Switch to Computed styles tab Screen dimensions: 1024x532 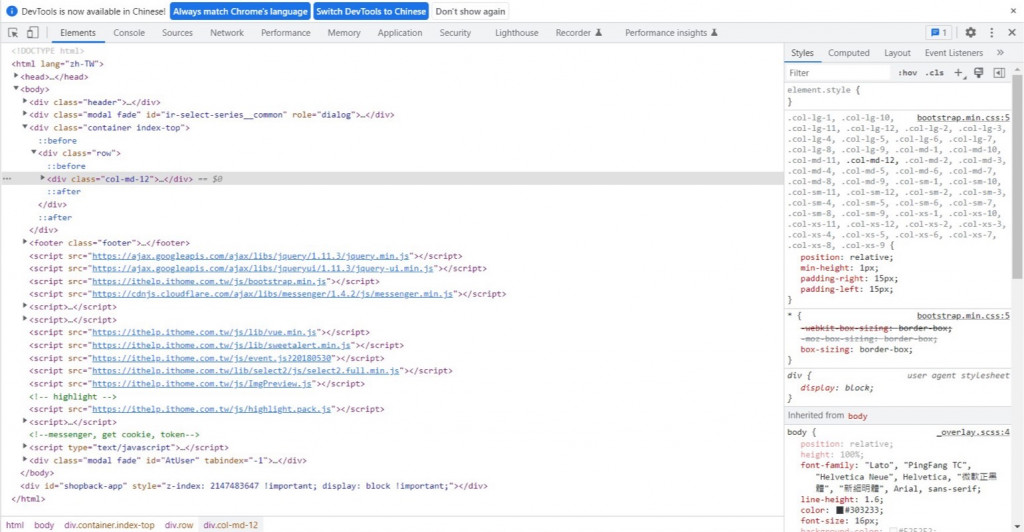coord(848,53)
